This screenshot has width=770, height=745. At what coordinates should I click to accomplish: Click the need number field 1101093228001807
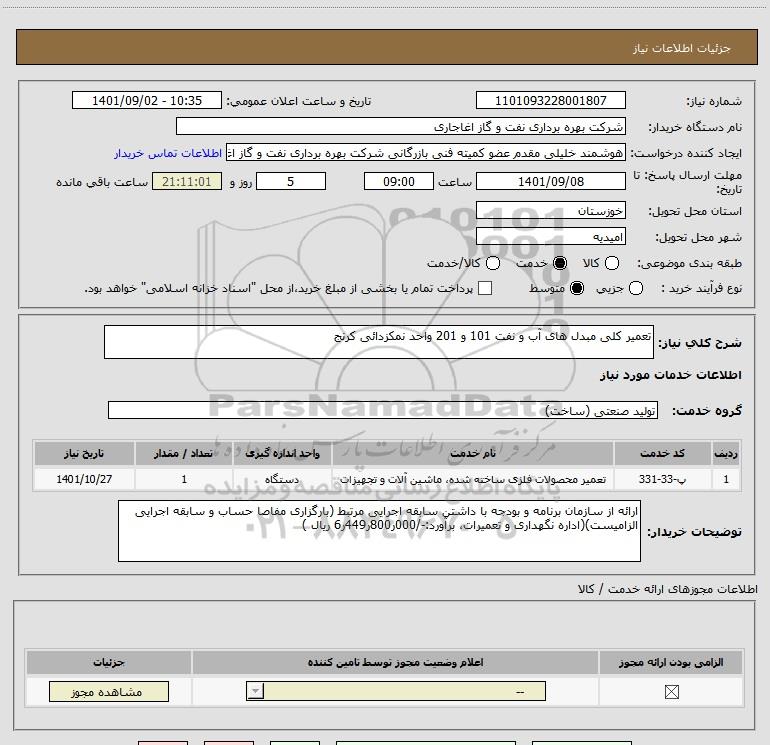click(550, 100)
